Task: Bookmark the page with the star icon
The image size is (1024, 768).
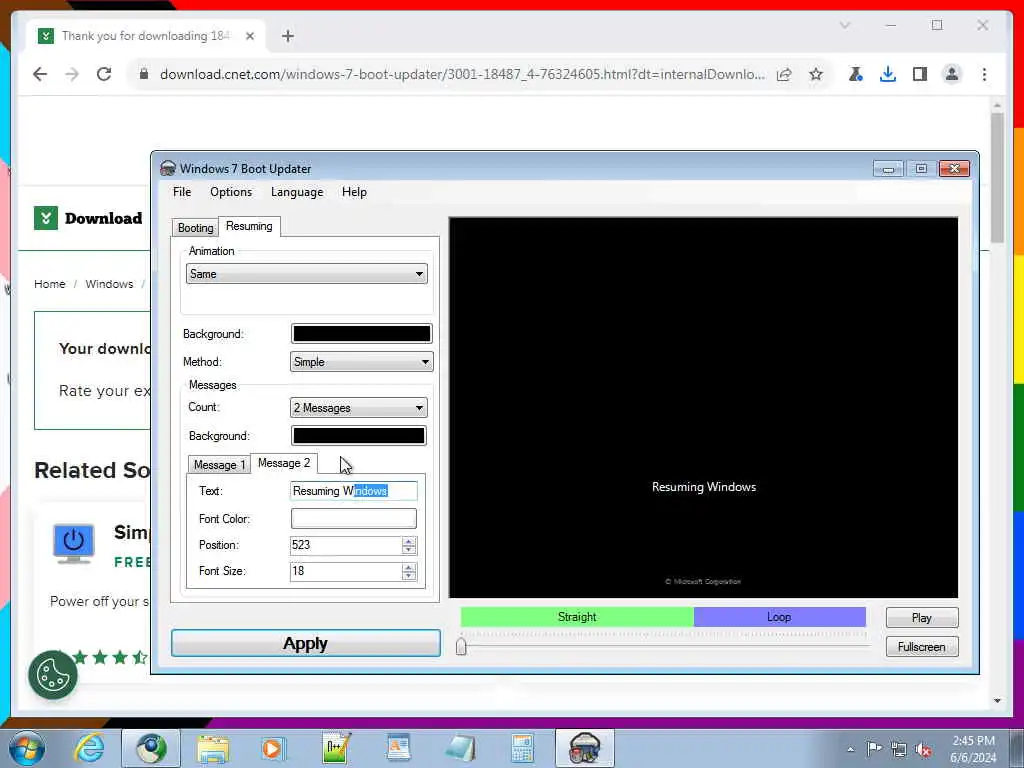Action: click(816, 74)
